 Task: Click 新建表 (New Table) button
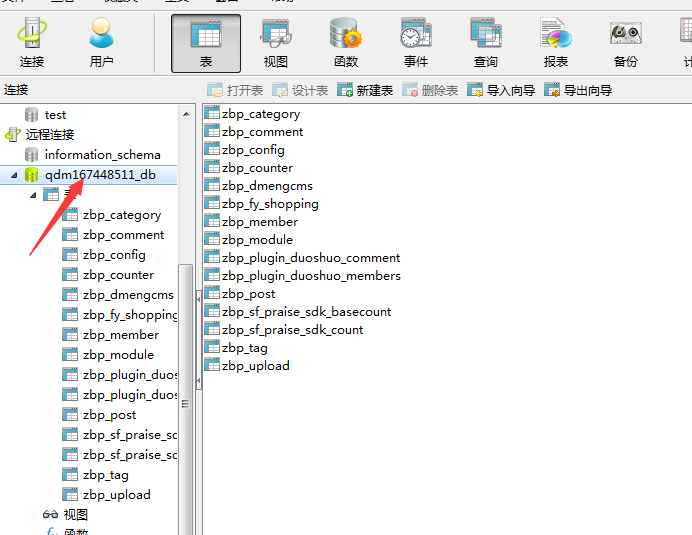365,90
